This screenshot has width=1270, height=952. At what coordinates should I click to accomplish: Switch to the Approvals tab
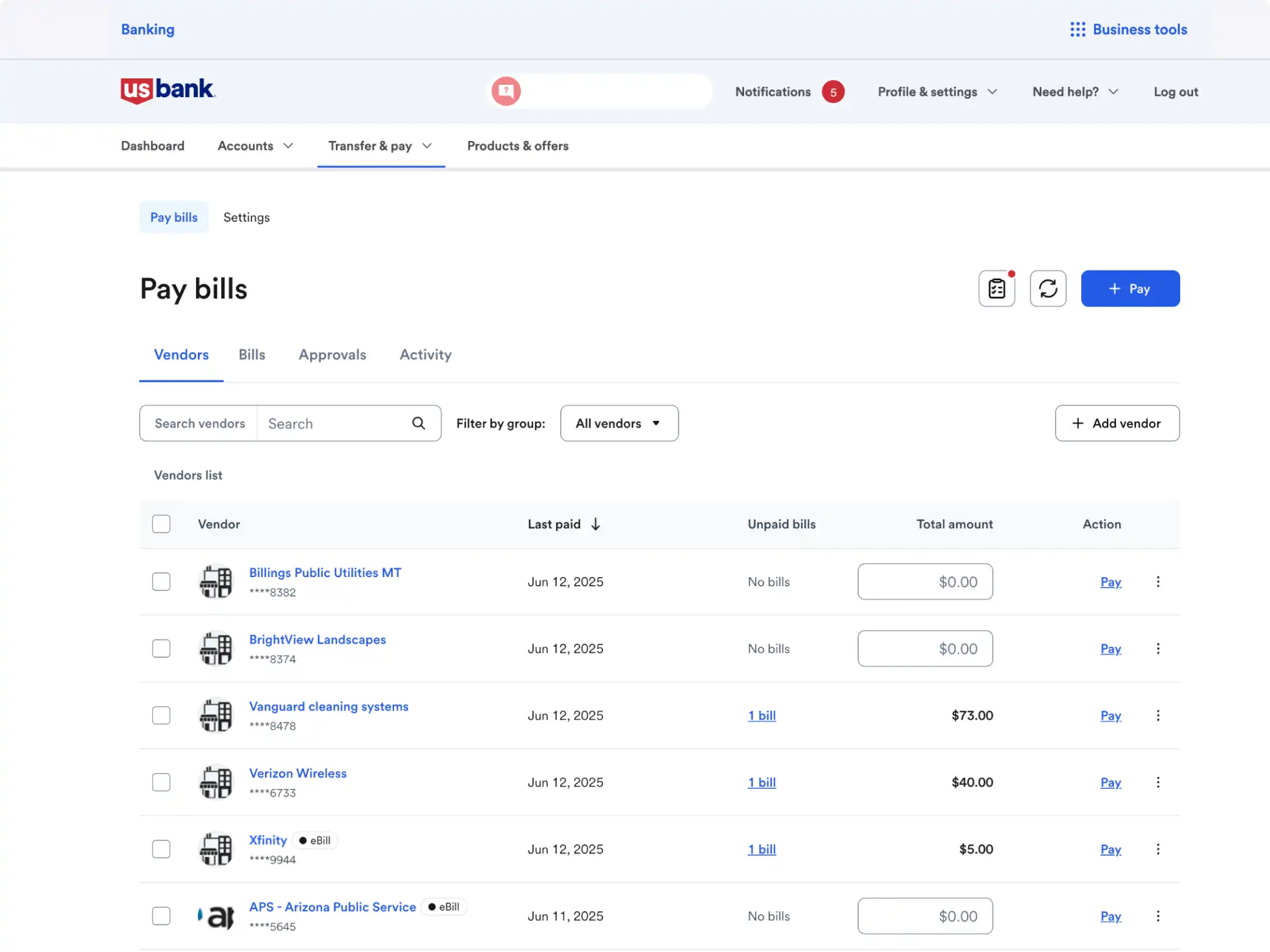pos(332,355)
